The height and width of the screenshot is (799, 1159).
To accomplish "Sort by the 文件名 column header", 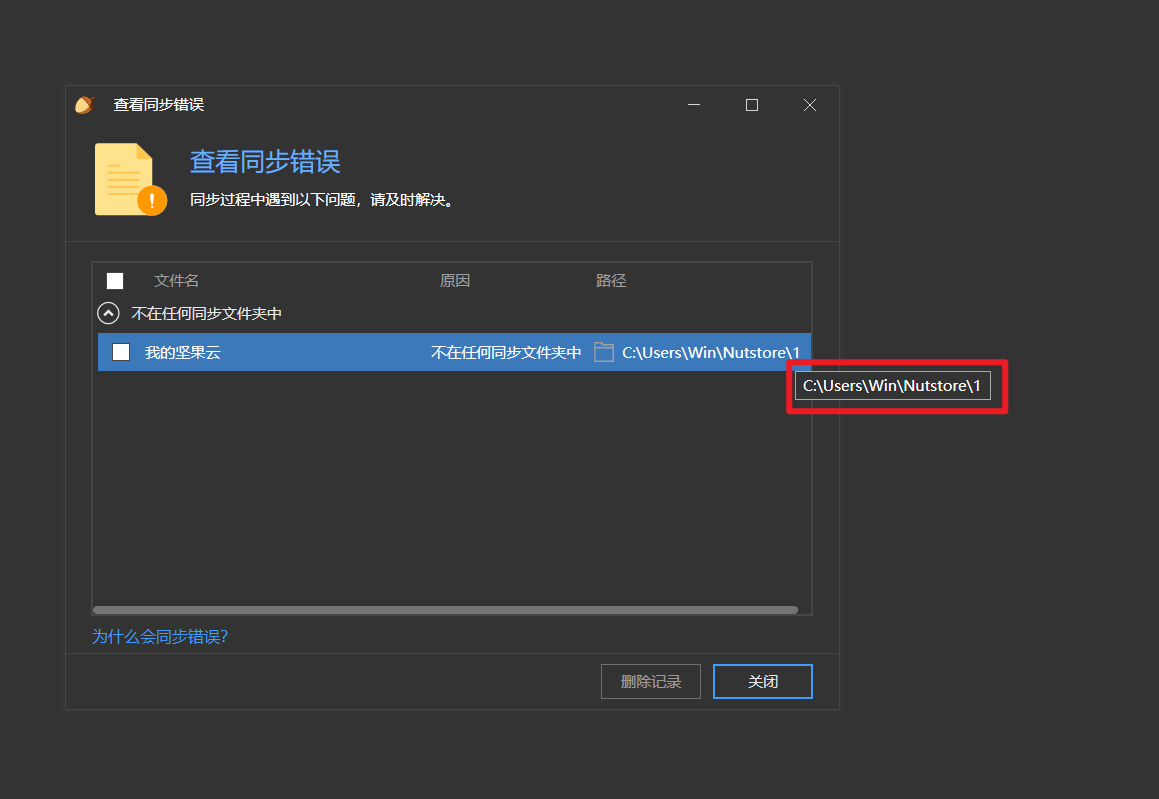I will [176, 281].
